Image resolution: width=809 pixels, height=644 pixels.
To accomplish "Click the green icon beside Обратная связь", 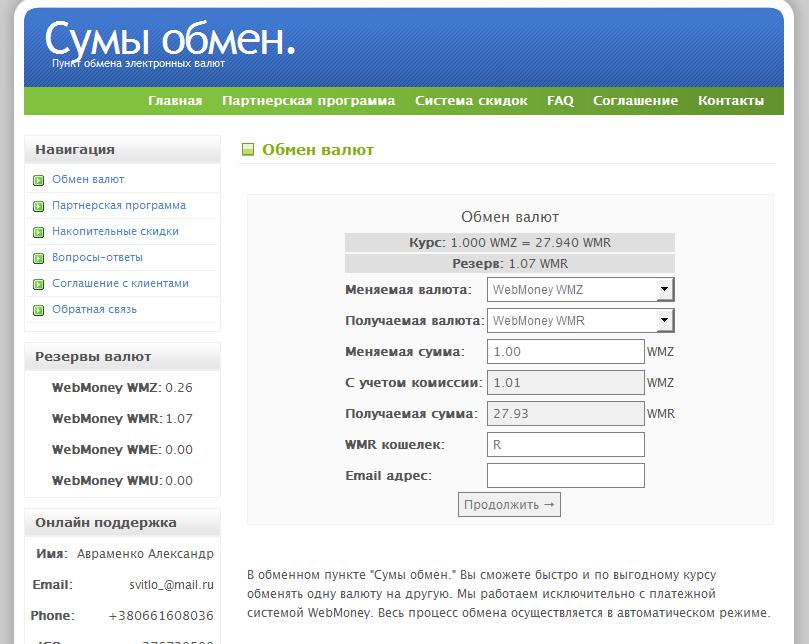I will [39, 310].
